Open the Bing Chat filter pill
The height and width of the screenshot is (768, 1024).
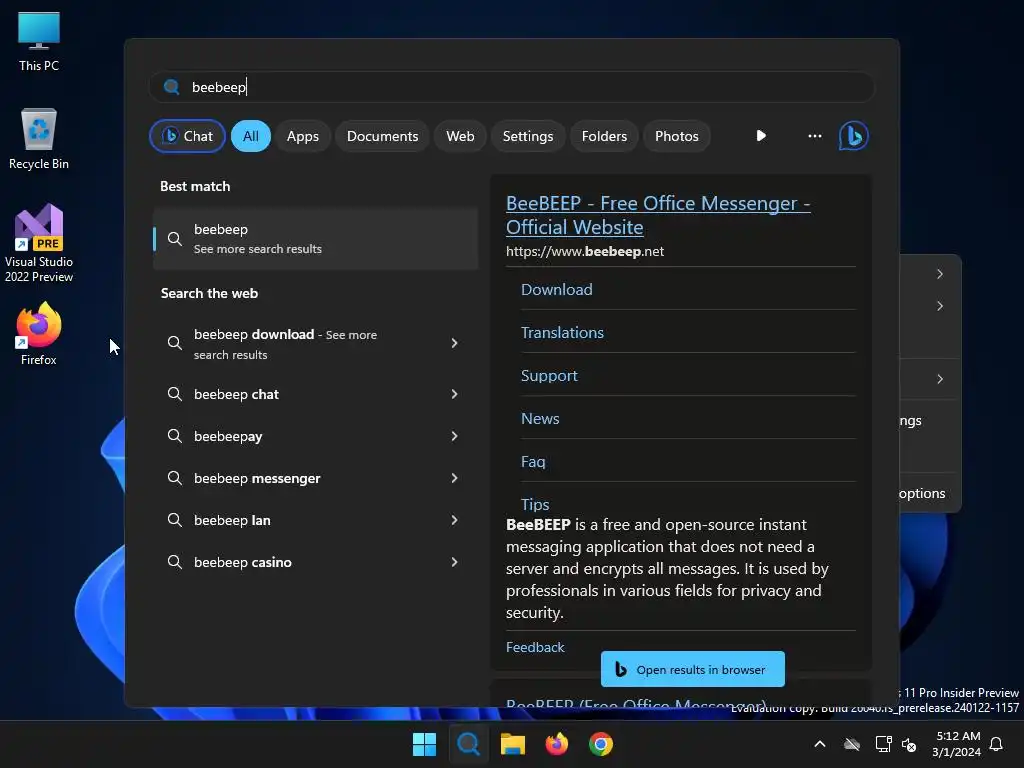pyautogui.click(x=187, y=136)
